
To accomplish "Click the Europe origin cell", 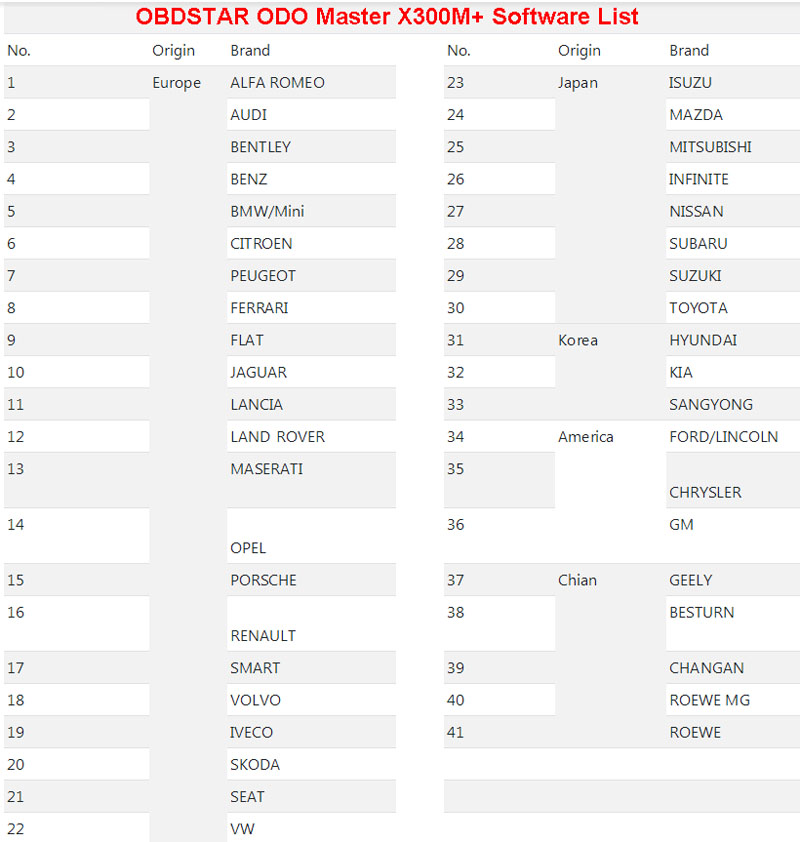I will (x=177, y=83).
